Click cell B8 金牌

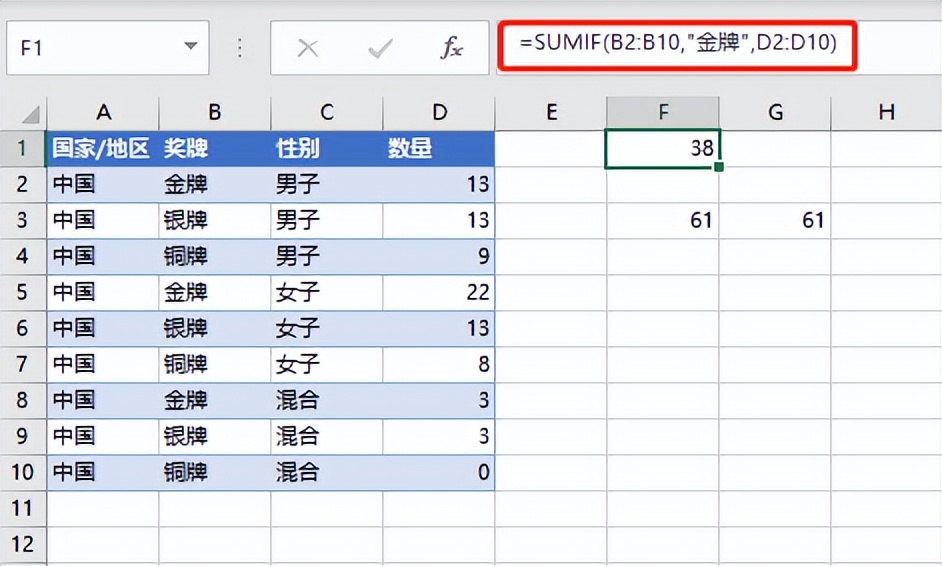click(215, 401)
